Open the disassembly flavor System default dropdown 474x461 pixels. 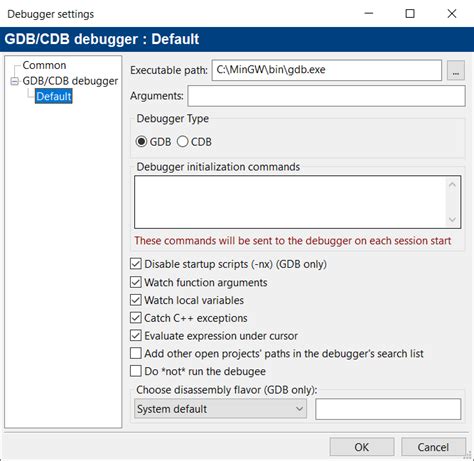click(x=220, y=409)
